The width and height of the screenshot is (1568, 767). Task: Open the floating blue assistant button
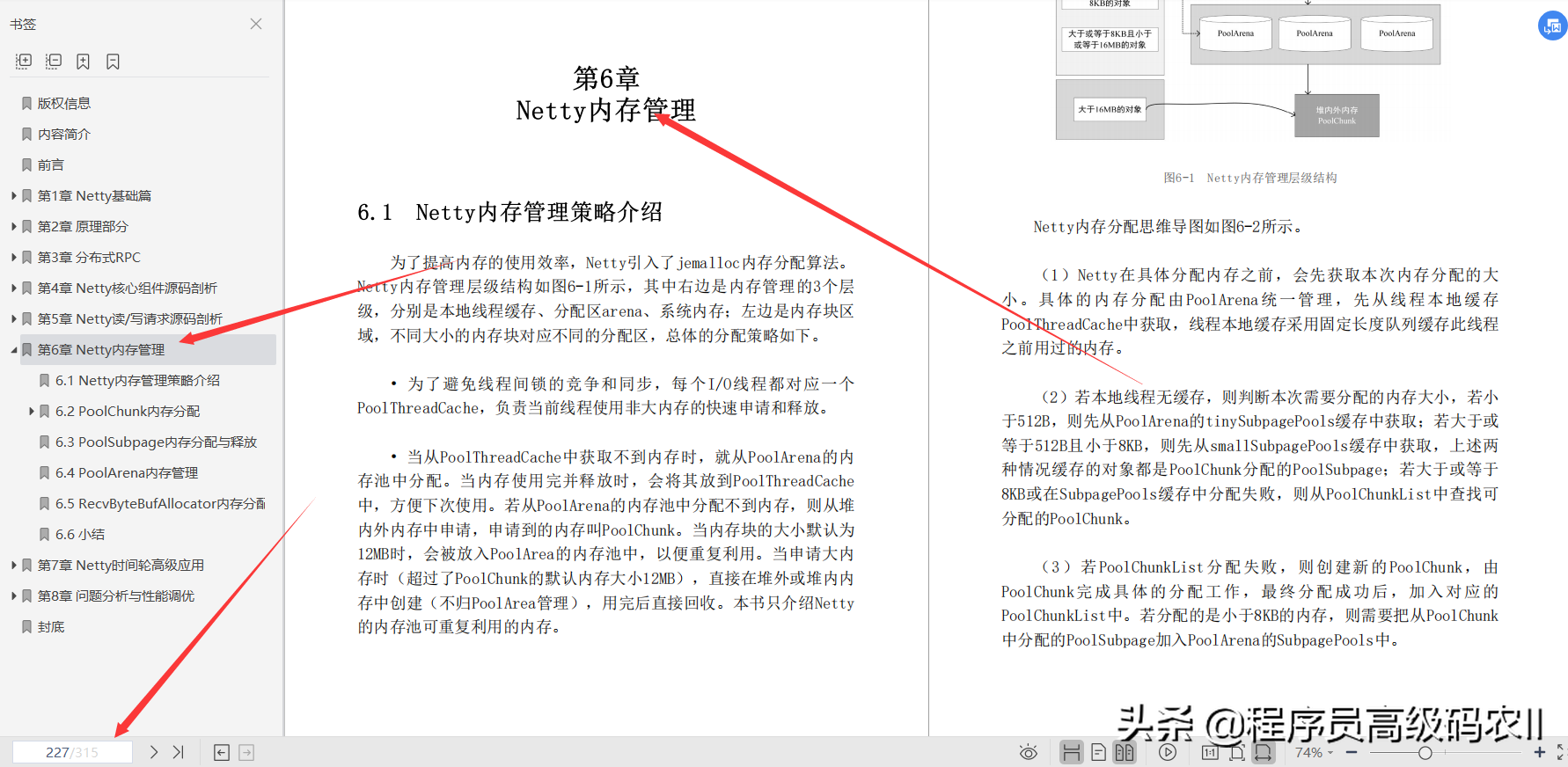tap(1552, 26)
